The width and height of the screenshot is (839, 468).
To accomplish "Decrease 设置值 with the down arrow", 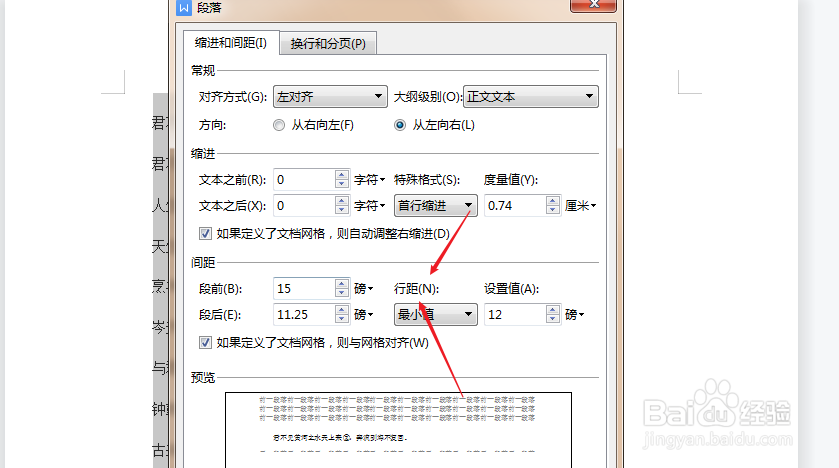I will tap(553, 319).
